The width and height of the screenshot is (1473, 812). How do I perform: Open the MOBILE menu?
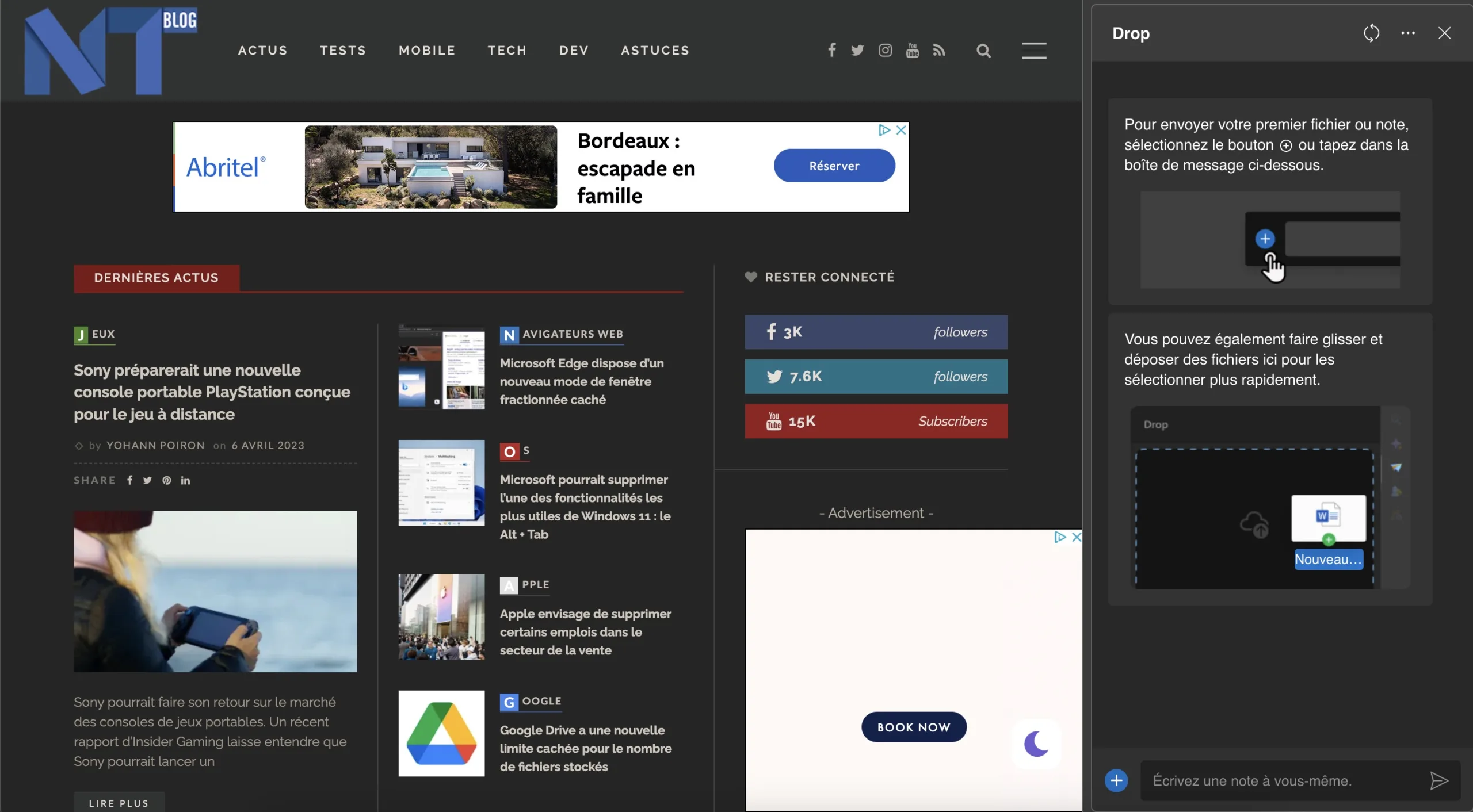427,51
